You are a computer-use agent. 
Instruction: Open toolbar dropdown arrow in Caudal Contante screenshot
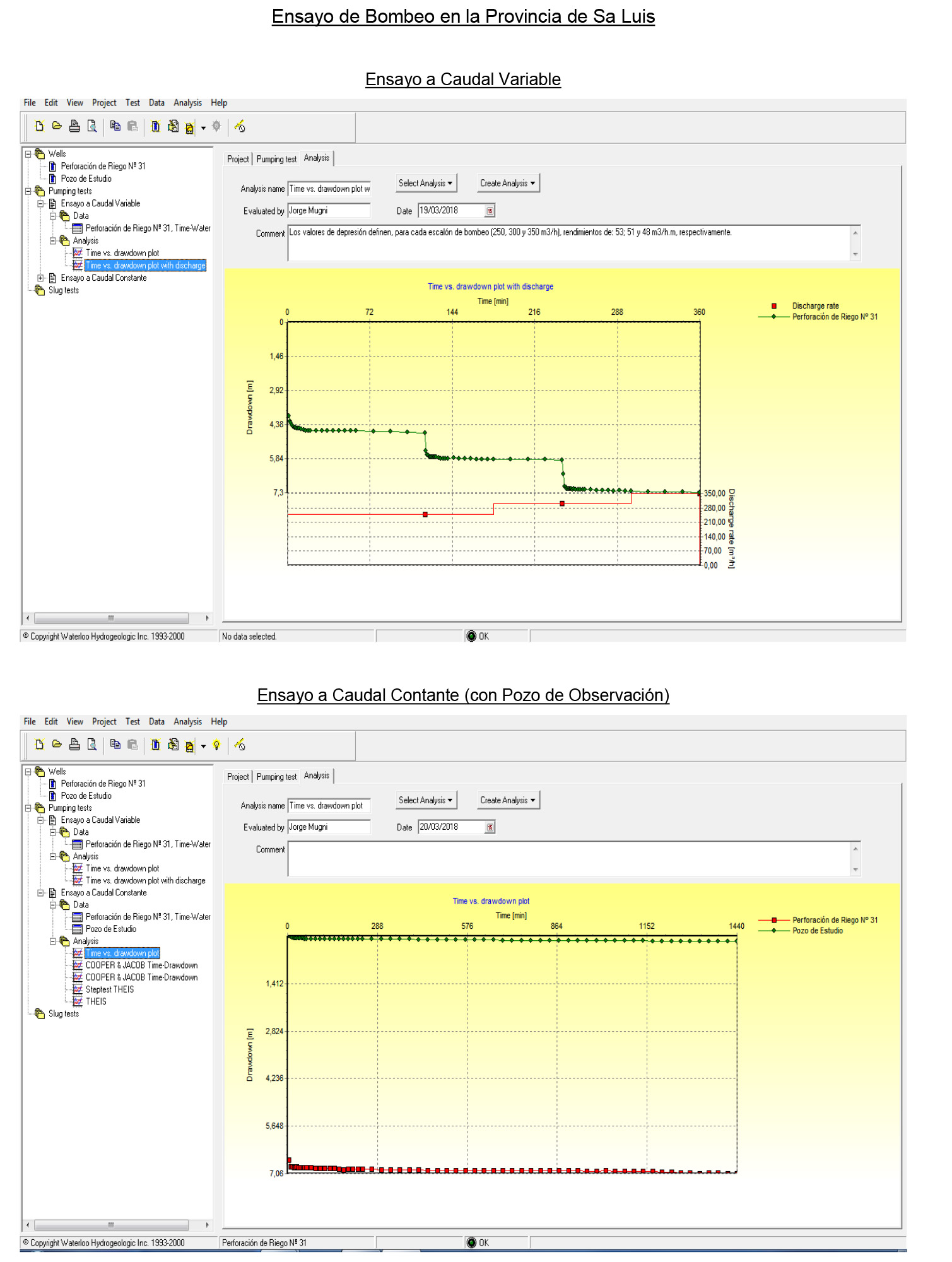coord(203,746)
